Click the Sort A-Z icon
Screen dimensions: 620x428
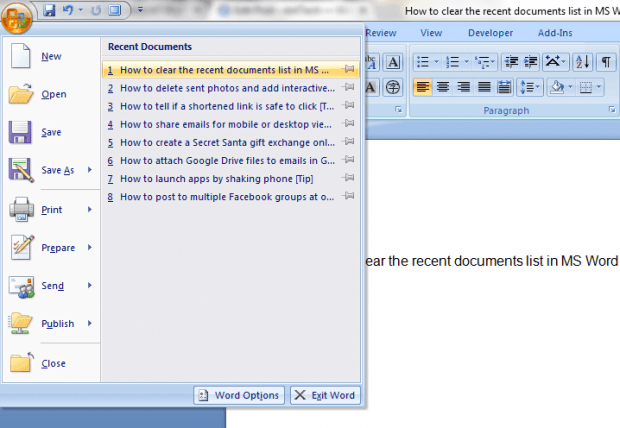[582, 62]
